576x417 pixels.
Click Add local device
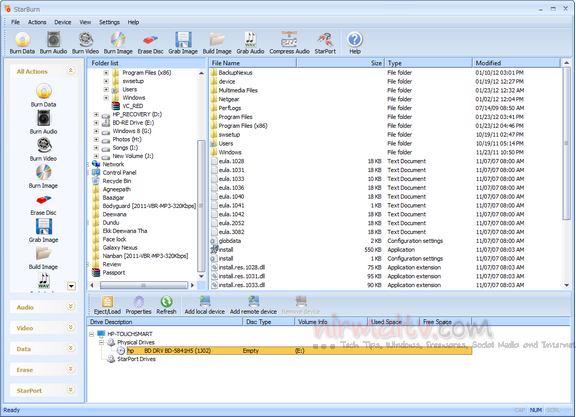click(x=205, y=305)
